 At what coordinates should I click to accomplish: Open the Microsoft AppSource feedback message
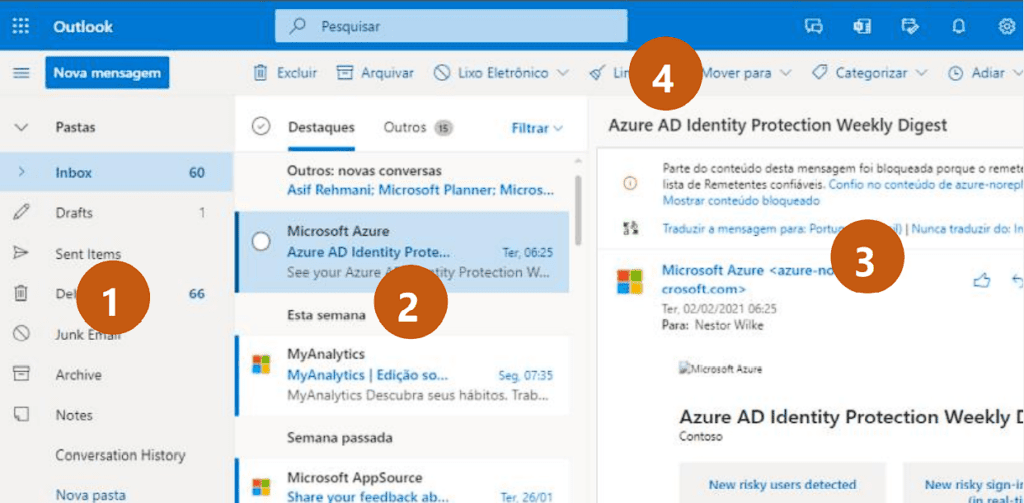pyautogui.click(x=402, y=481)
